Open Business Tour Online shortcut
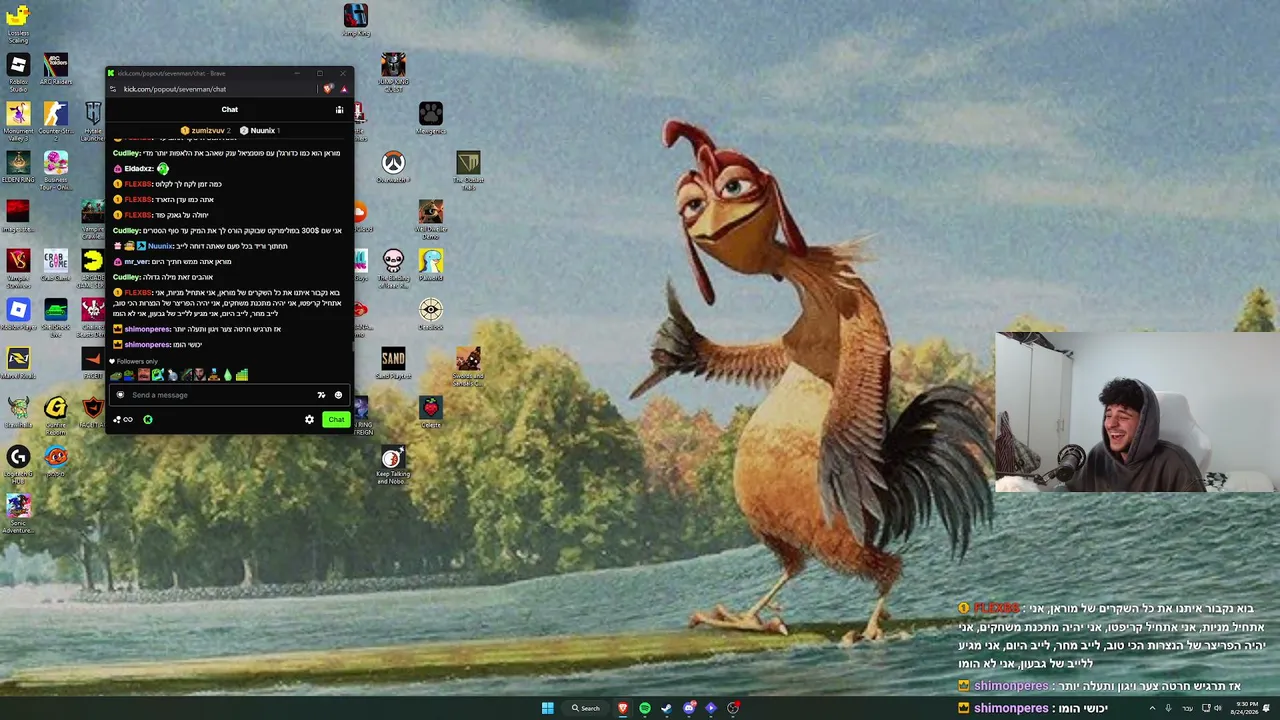 click(55, 170)
